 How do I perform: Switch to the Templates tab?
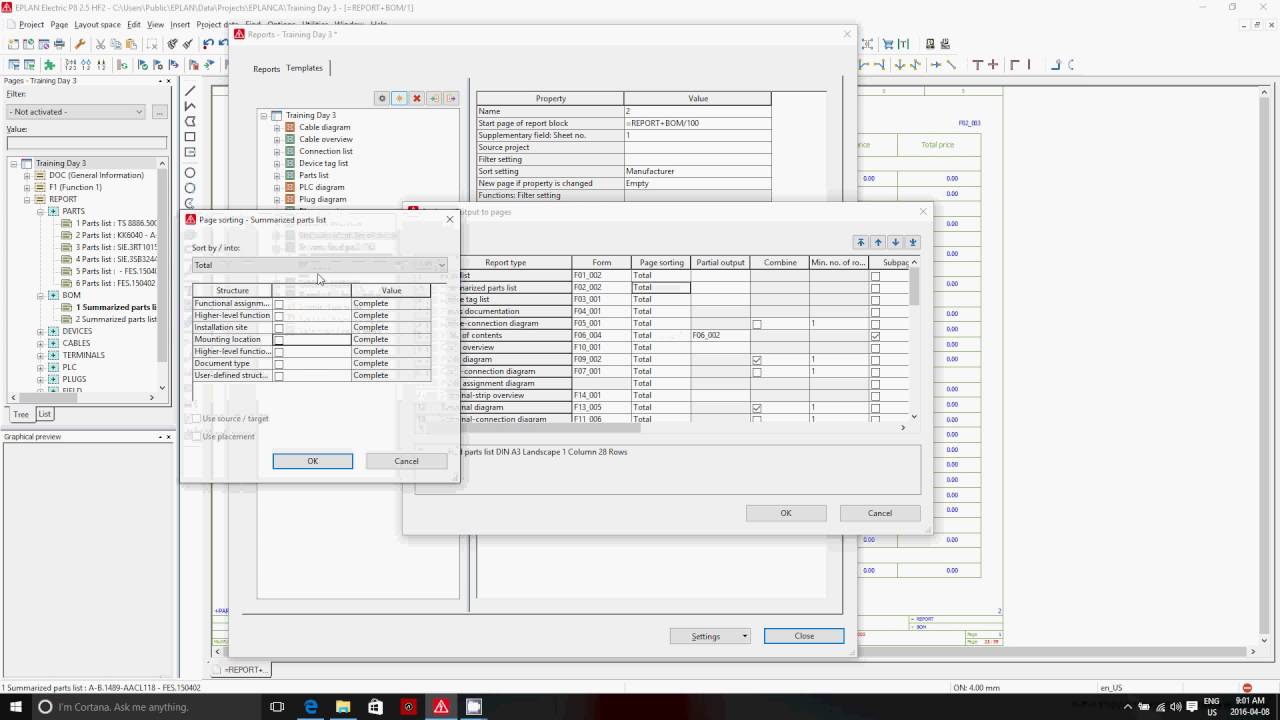[x=304, y=68]
